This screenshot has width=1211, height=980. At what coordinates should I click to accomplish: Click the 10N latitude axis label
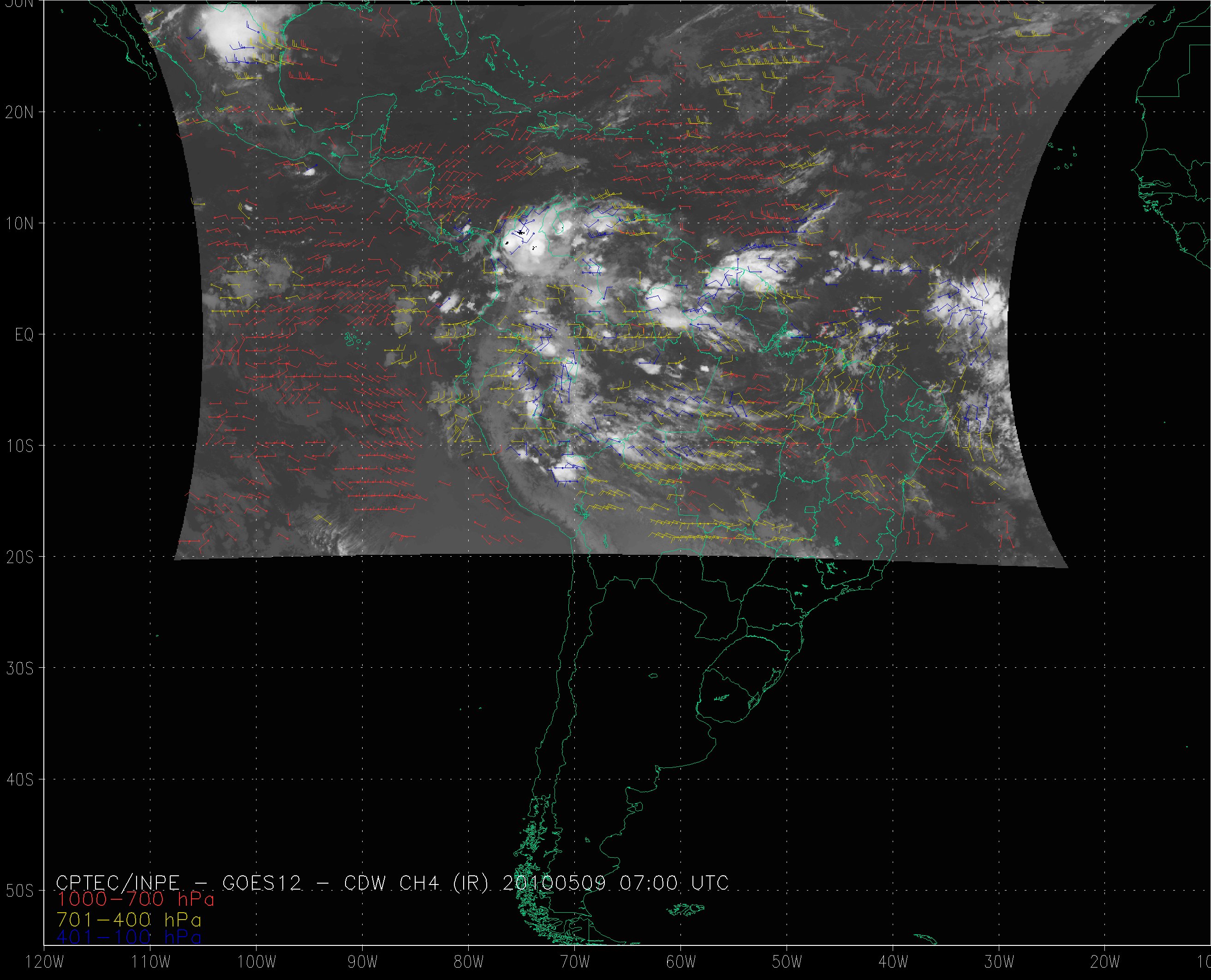(19, 224)
